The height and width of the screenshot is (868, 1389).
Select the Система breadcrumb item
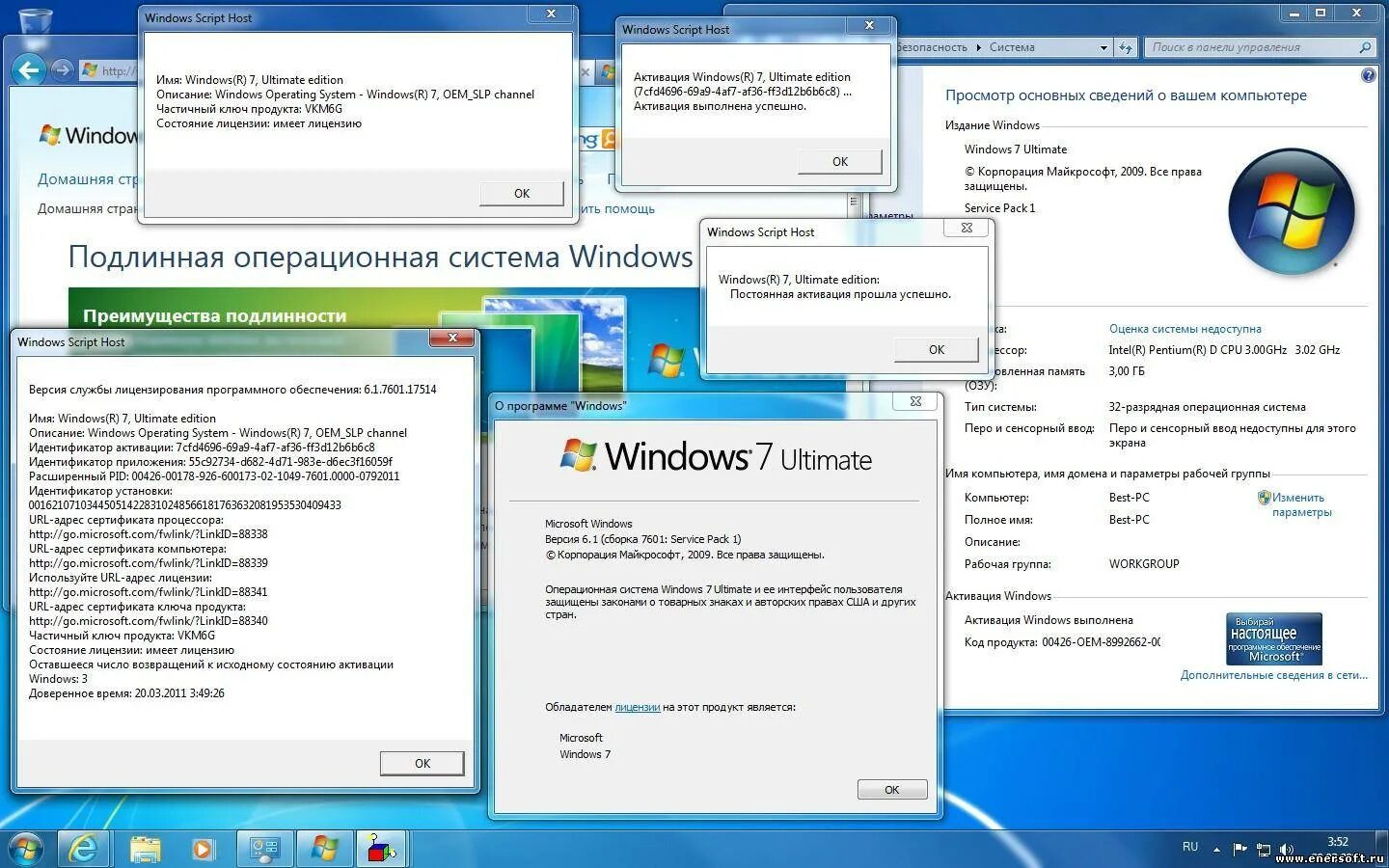click(1012, 47)
